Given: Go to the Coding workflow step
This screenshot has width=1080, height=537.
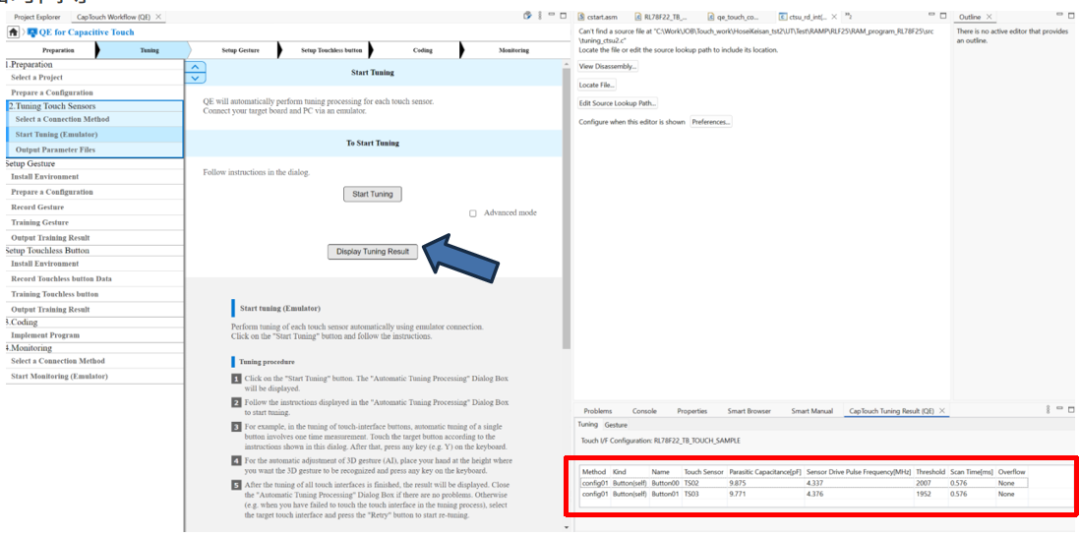Looking at the screenshot, I should [x=422, y=50].
